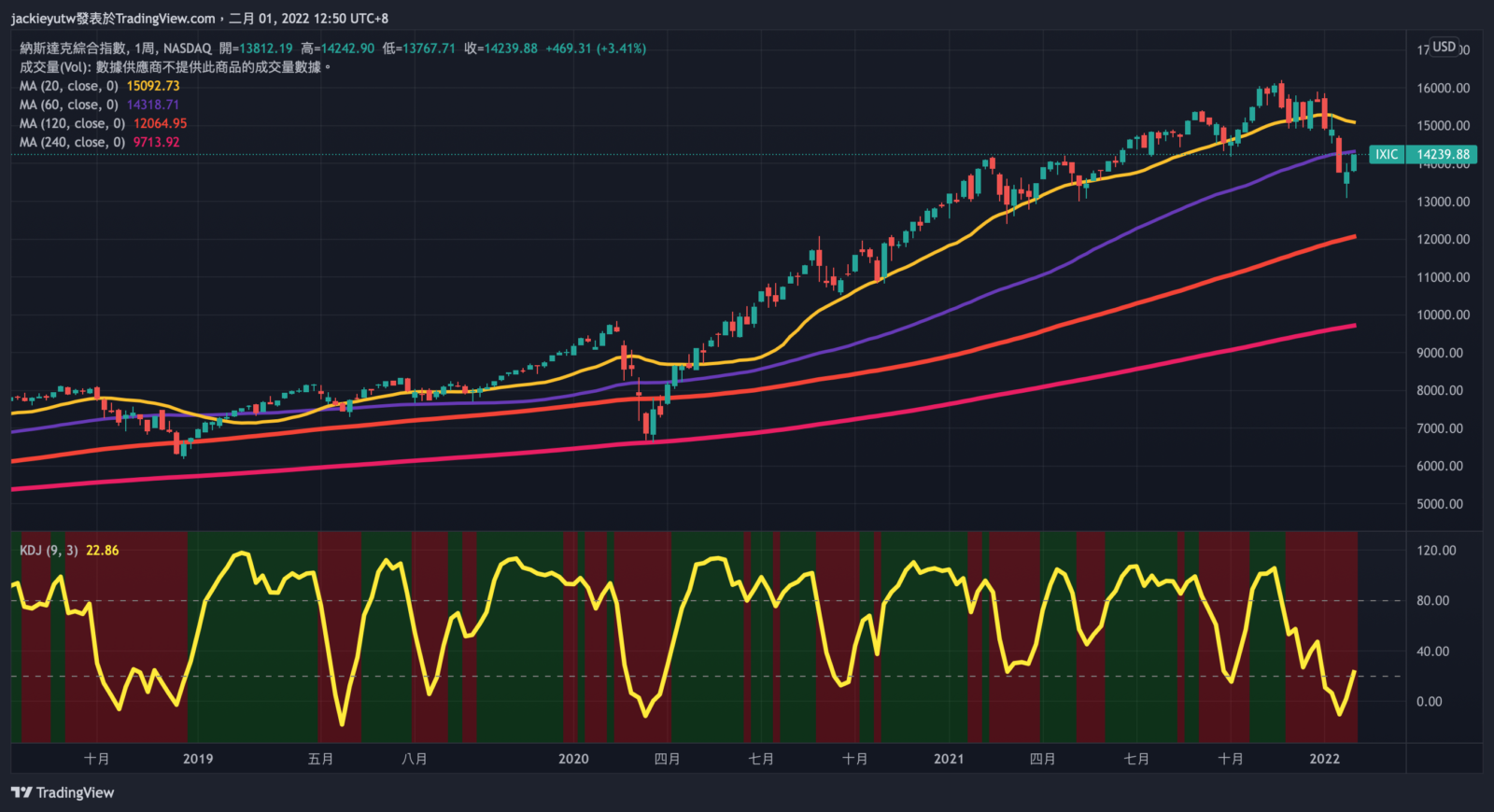Click the 120.00 KDJ scale label
Viewport: 1494px width, 812px height.
pyautogui.click(x=1436, y=551)
